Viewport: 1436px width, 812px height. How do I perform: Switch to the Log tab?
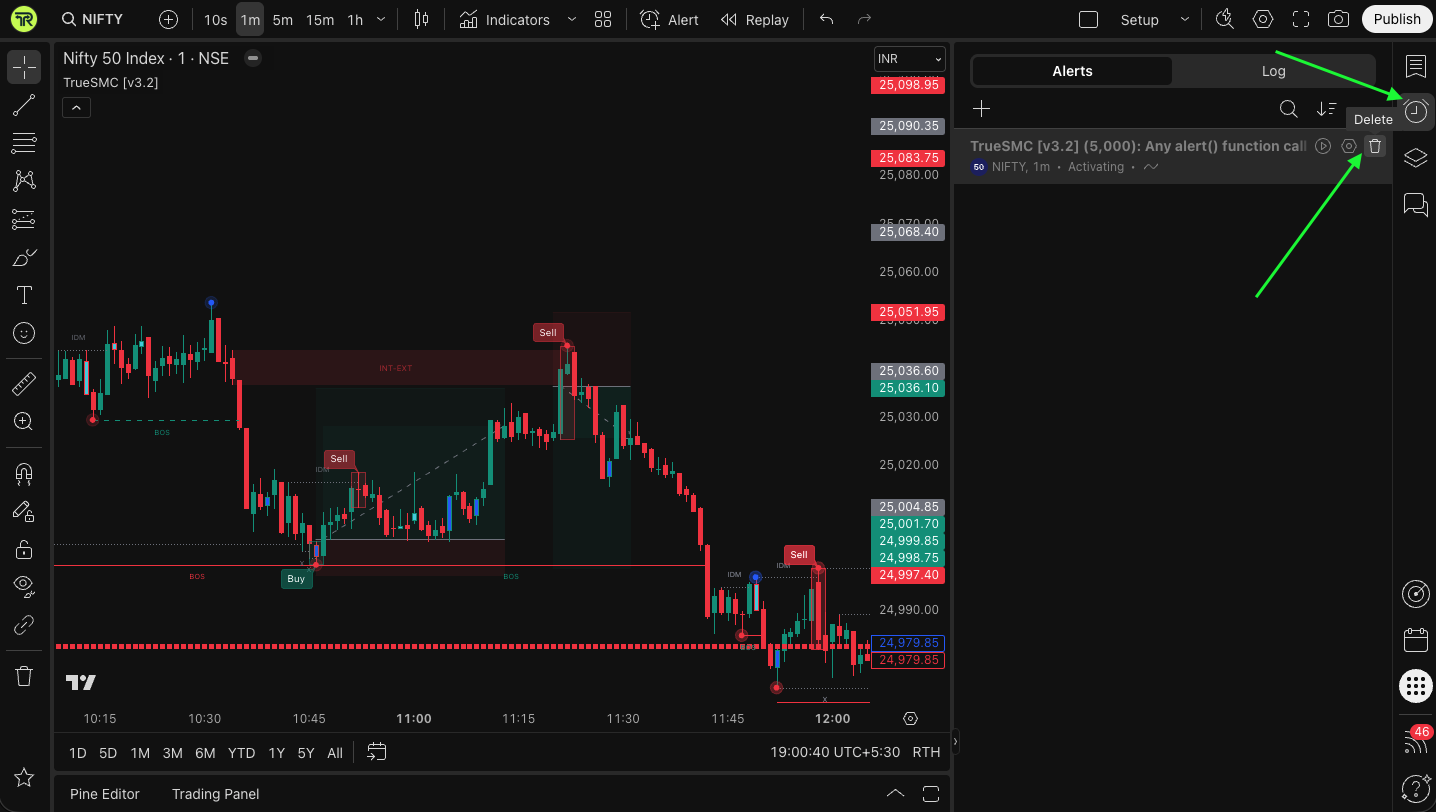click(x=1273, y=71)
